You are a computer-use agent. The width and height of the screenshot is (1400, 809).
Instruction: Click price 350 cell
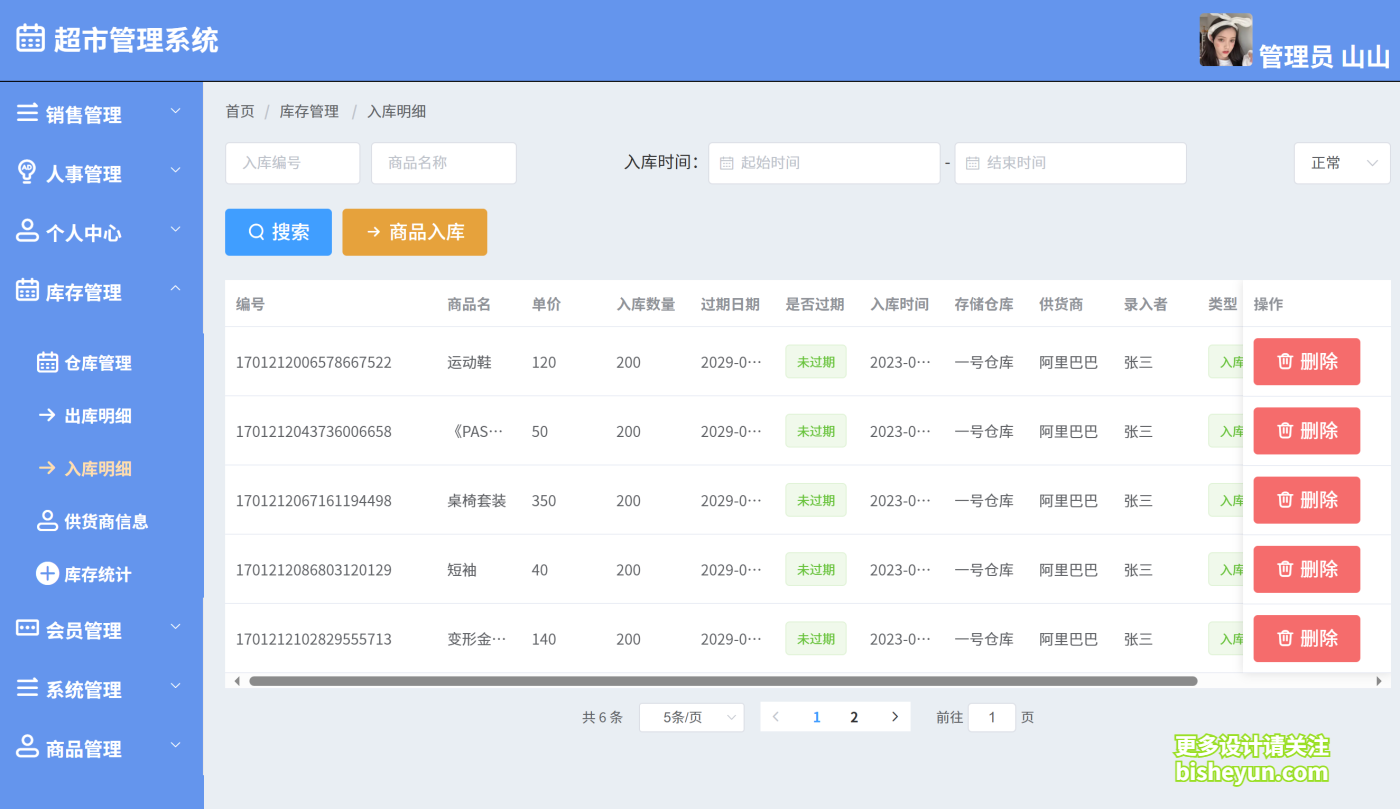[544, 500]
